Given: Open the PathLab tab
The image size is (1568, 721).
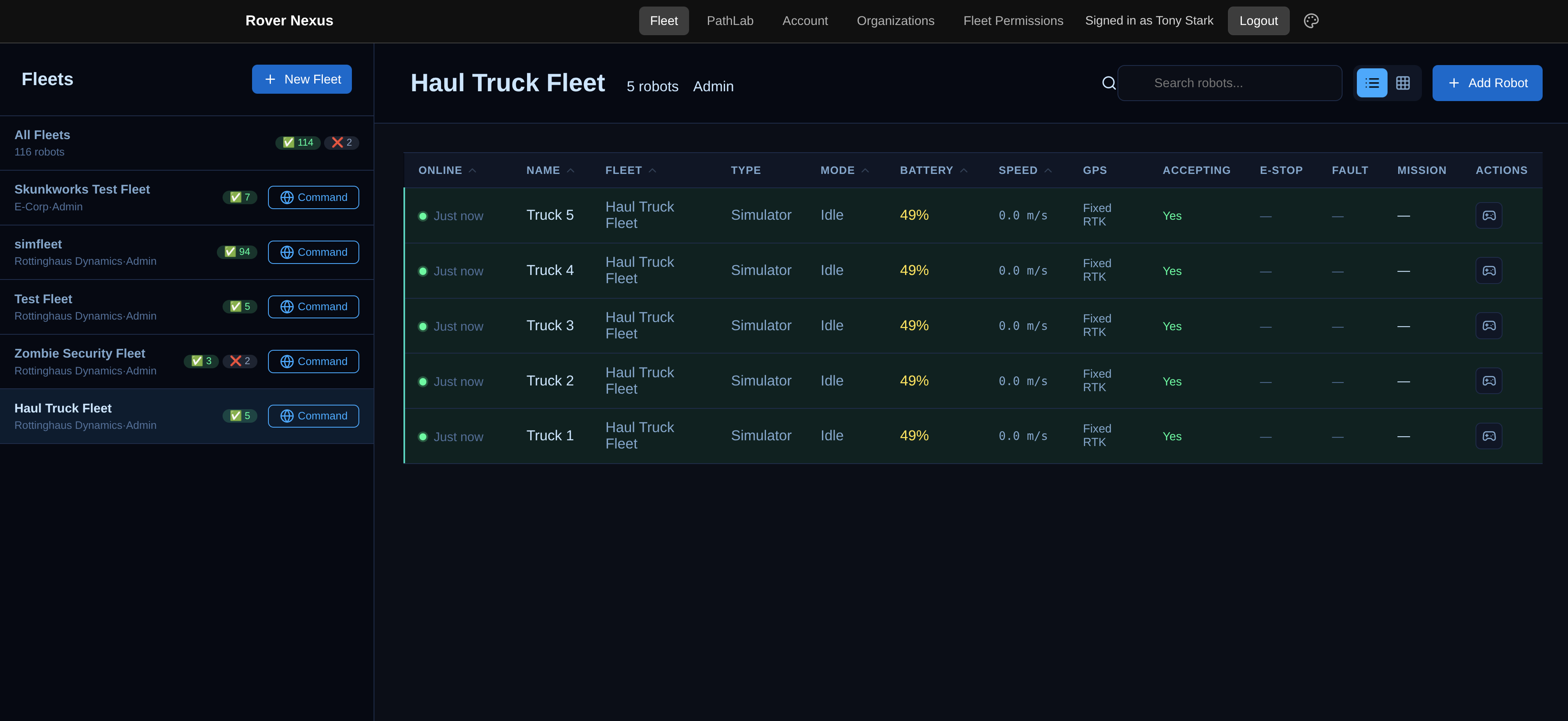Looking at the screenshot, I should (x=730, y=21).
